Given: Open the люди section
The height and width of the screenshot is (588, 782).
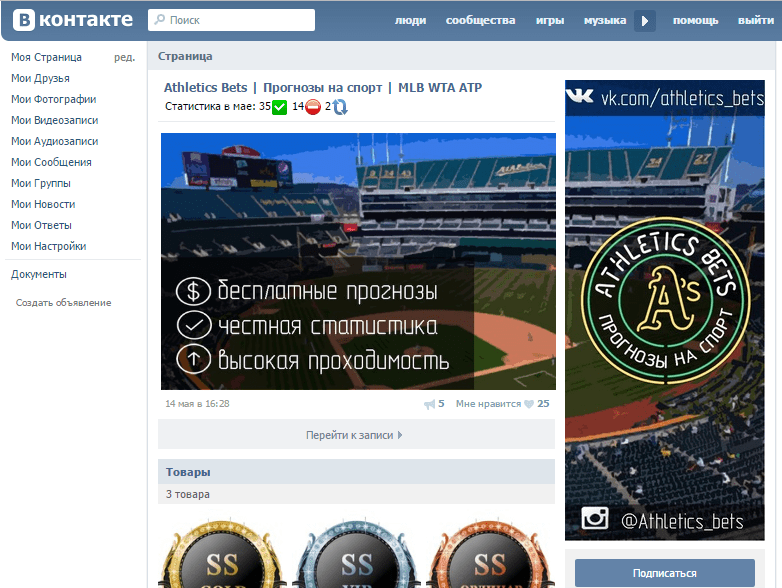Looking at the screenshot, I should click(410, 20).
